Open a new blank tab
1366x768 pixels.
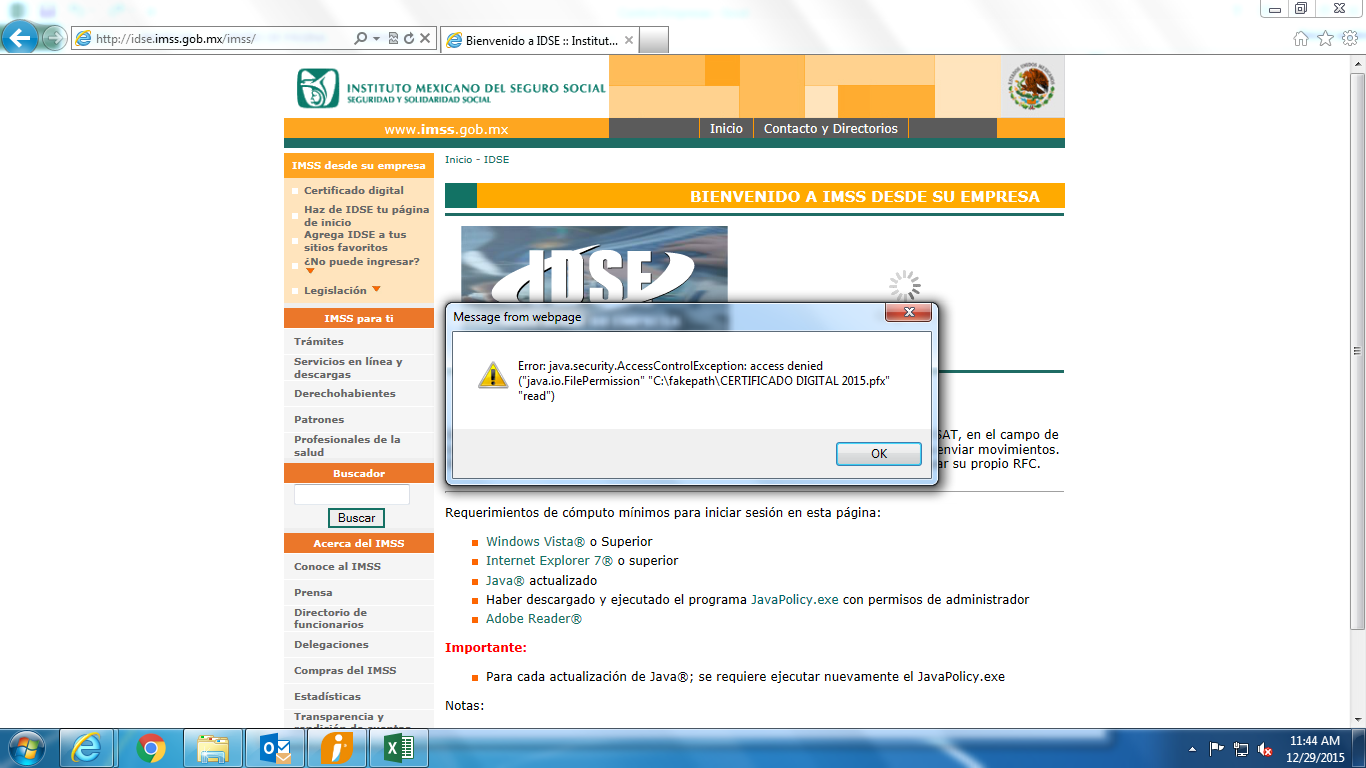point(654,40)
